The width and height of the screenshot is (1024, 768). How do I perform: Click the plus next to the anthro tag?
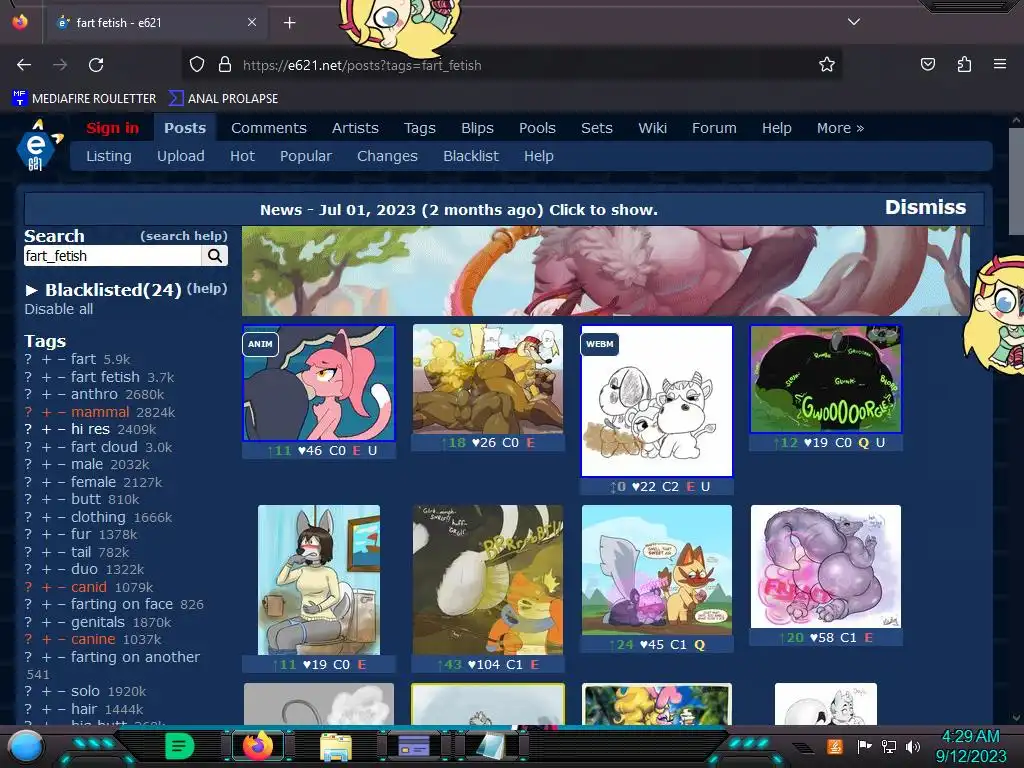point(46,394)
